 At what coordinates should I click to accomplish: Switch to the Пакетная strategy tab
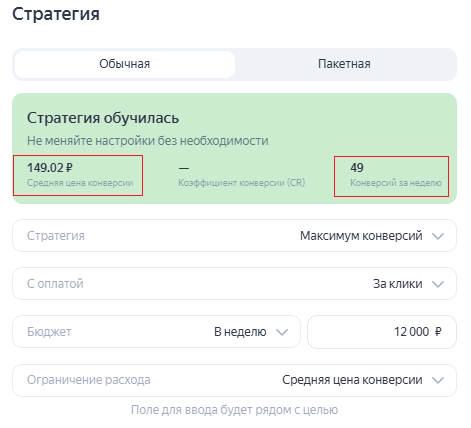344,64
